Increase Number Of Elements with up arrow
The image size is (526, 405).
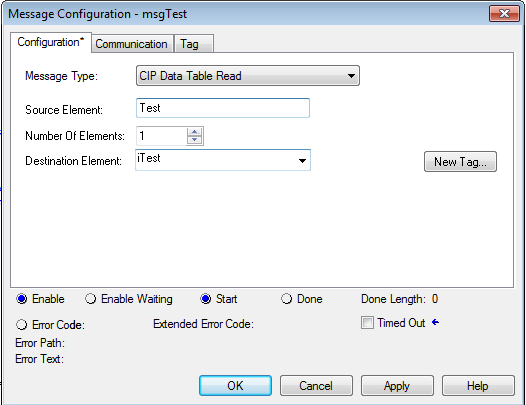click(x=195, y=132)
